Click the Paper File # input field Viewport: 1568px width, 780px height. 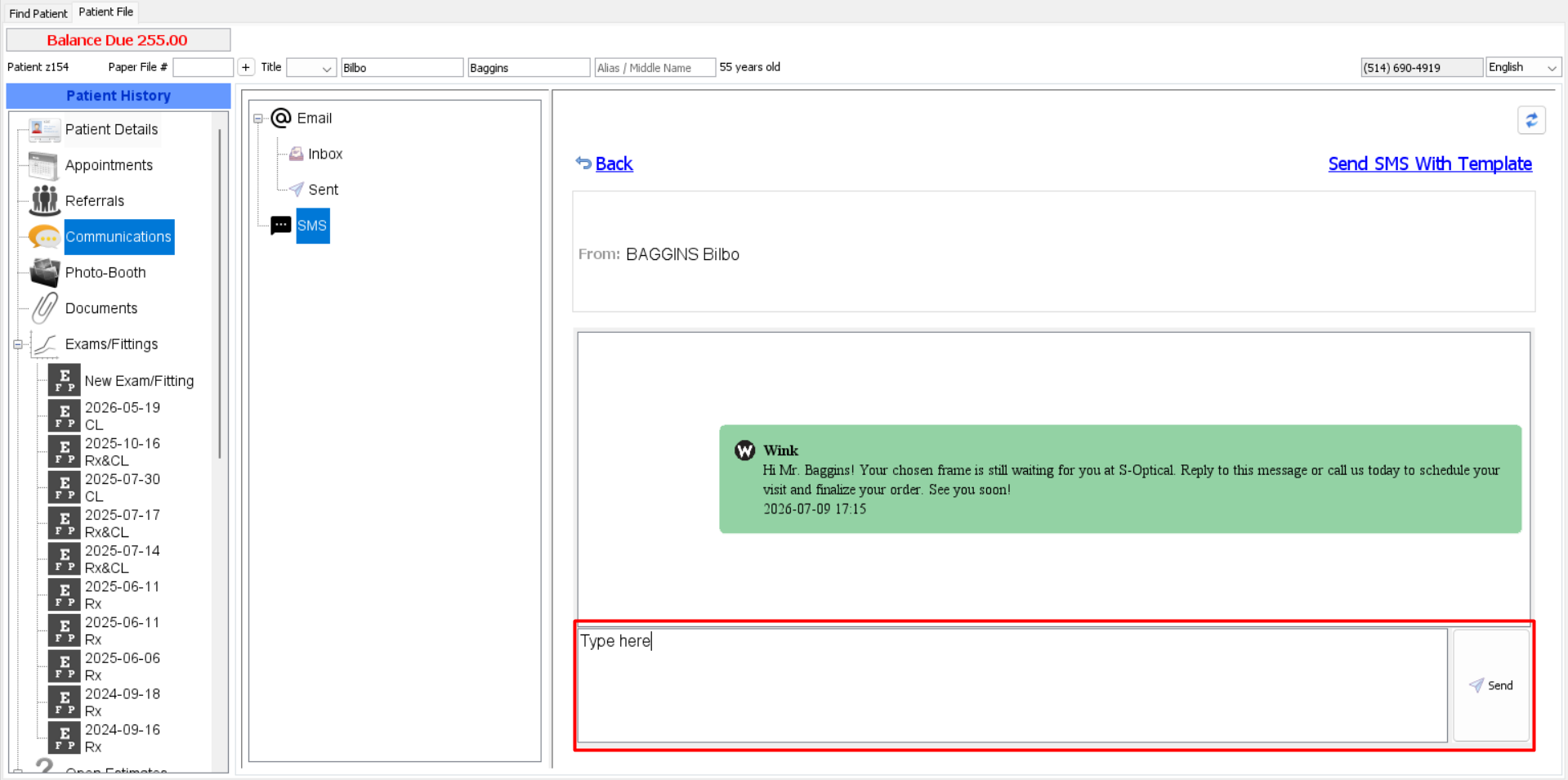click(203, 68)
